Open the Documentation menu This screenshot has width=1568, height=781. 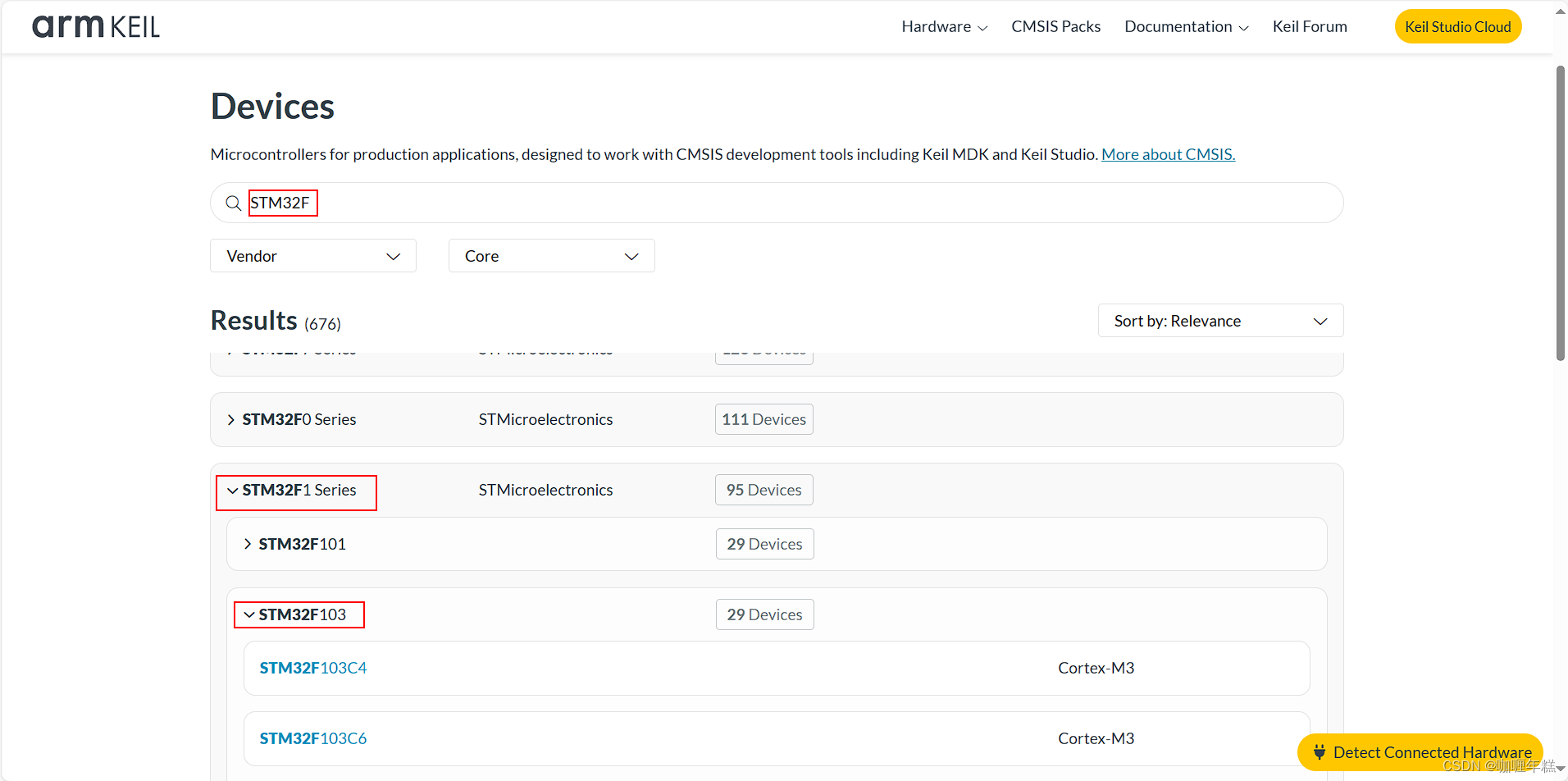[1187, 26]
